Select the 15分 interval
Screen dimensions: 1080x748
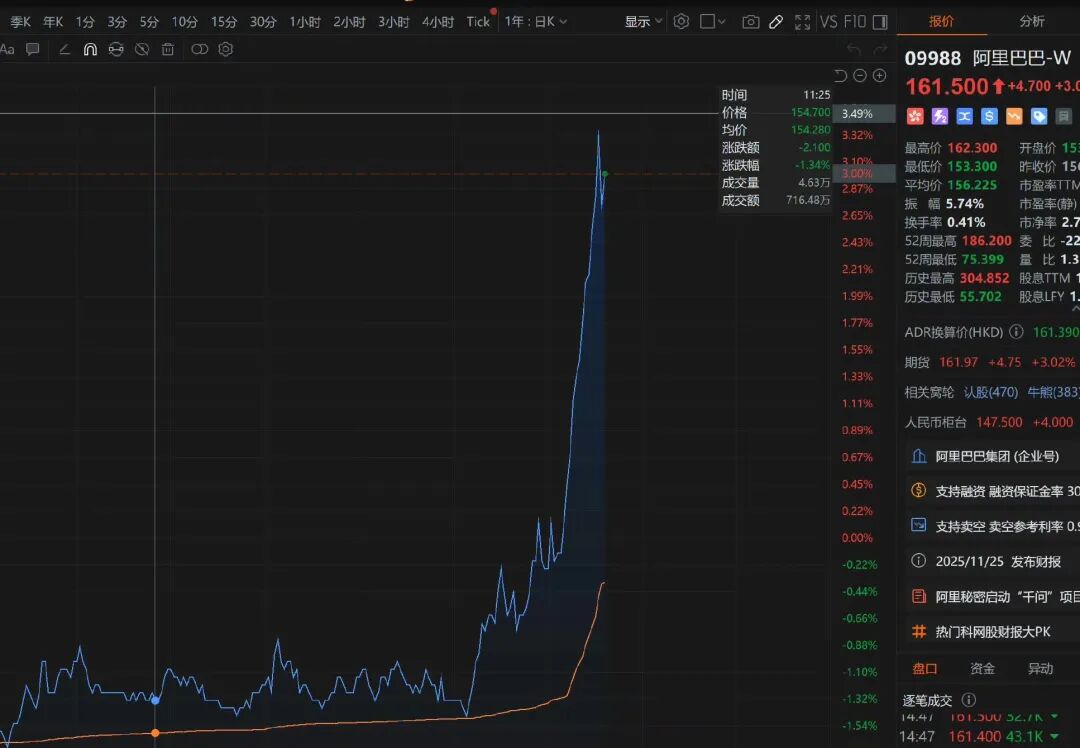point(224,22)
